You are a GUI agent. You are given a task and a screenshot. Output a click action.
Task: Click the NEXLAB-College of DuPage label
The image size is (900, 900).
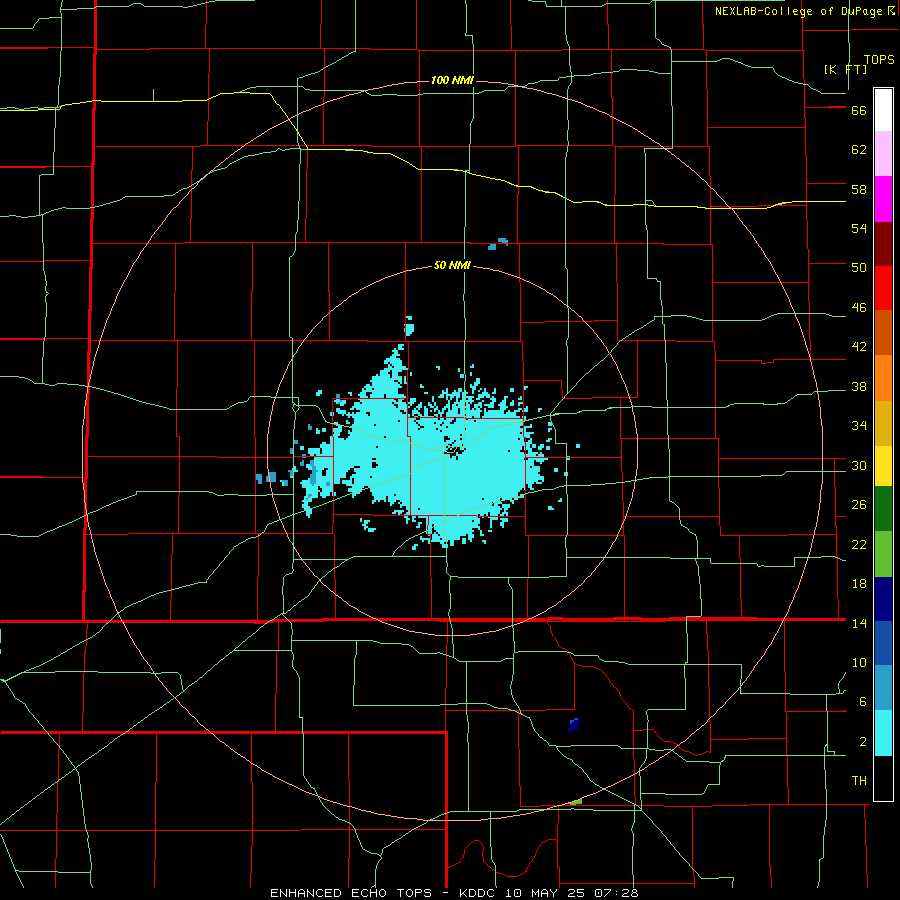(798, 11)
